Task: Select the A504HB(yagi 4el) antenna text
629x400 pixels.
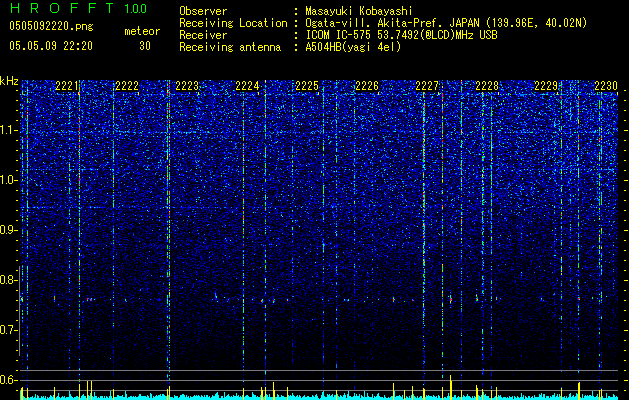Action: (x=353, y=47)
